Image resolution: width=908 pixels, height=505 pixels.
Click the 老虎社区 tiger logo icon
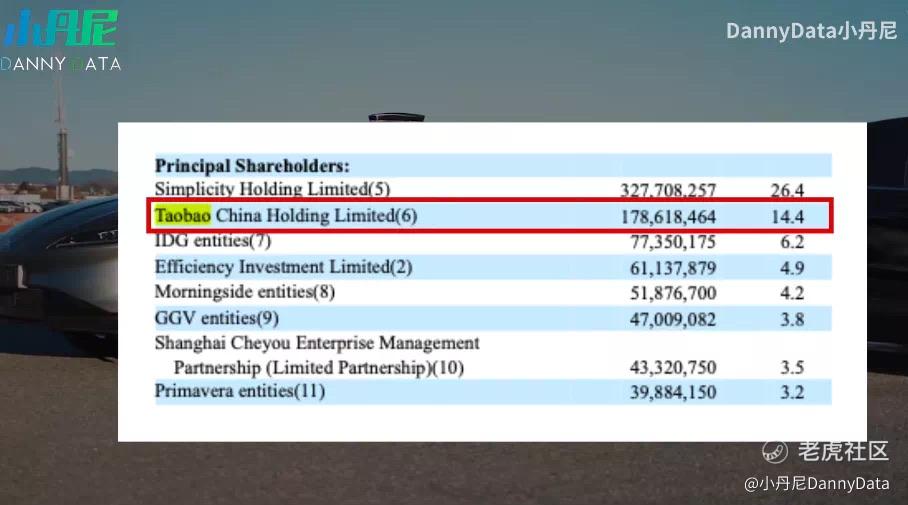[775, 452]
